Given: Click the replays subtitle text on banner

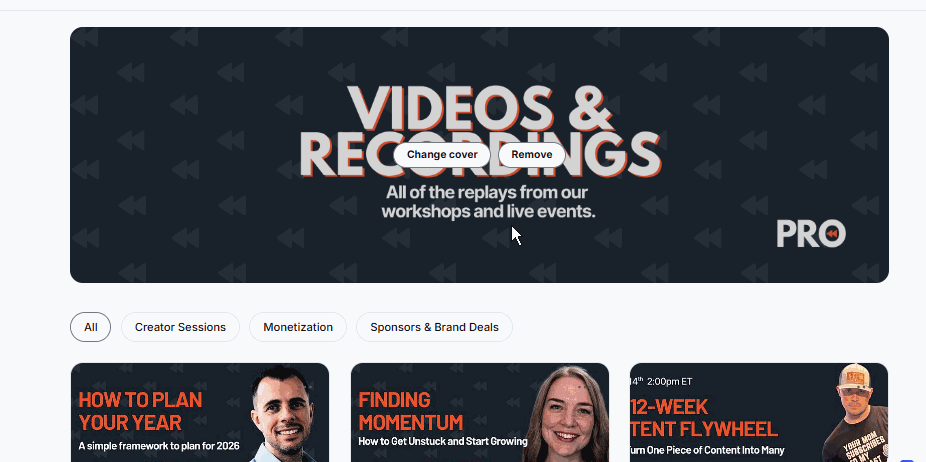Looking at the screenshot, I should (x=488, y=201).
